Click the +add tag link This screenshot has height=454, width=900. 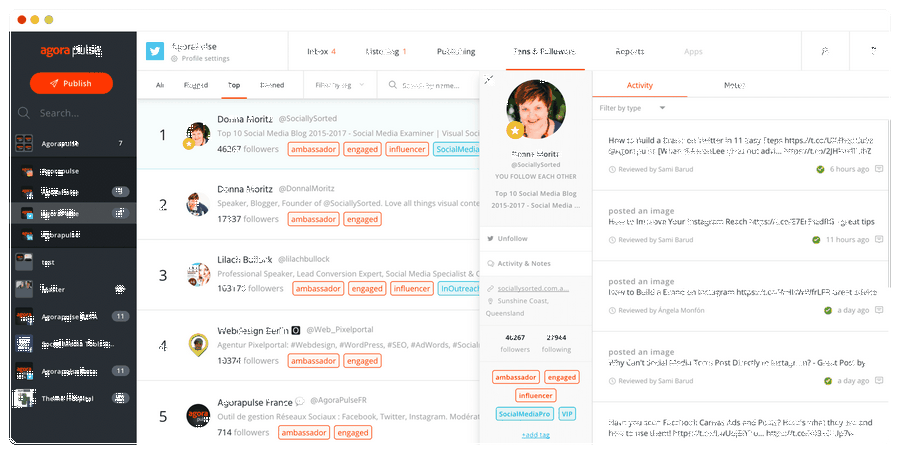click(535, 434)
